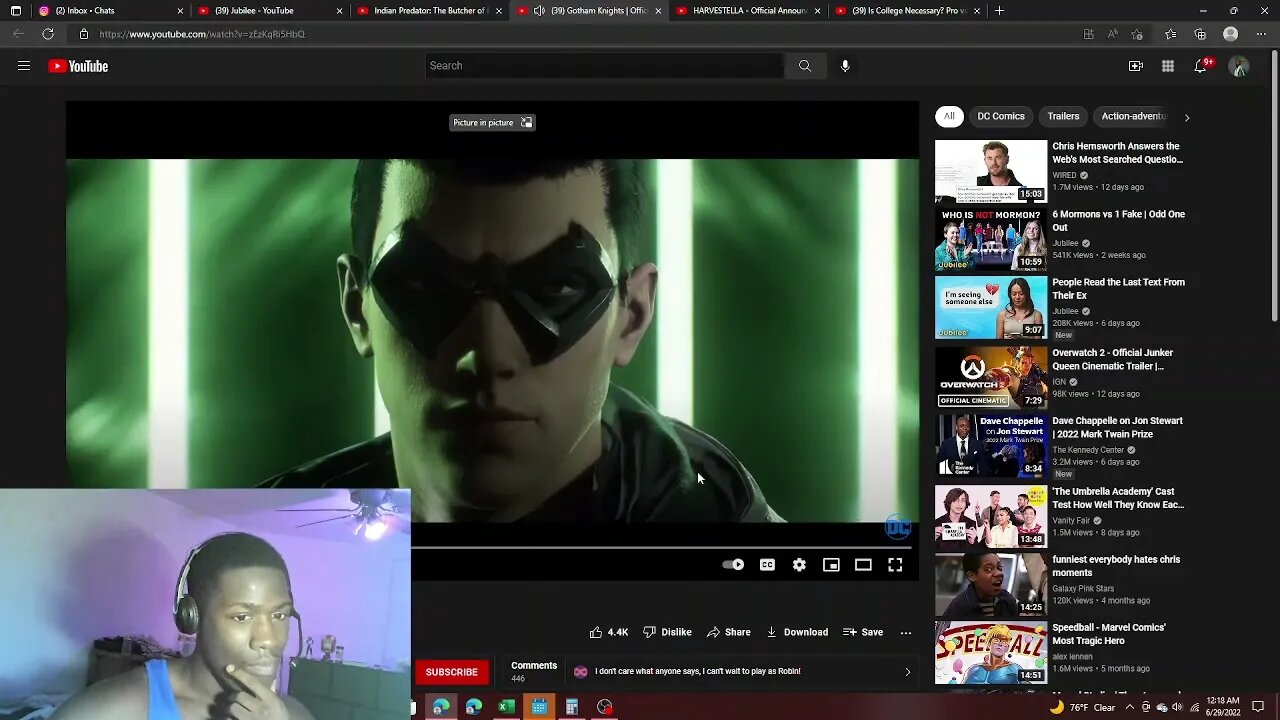
Task: Select the Action-adventure filter chip
Action: (1133, 116)
